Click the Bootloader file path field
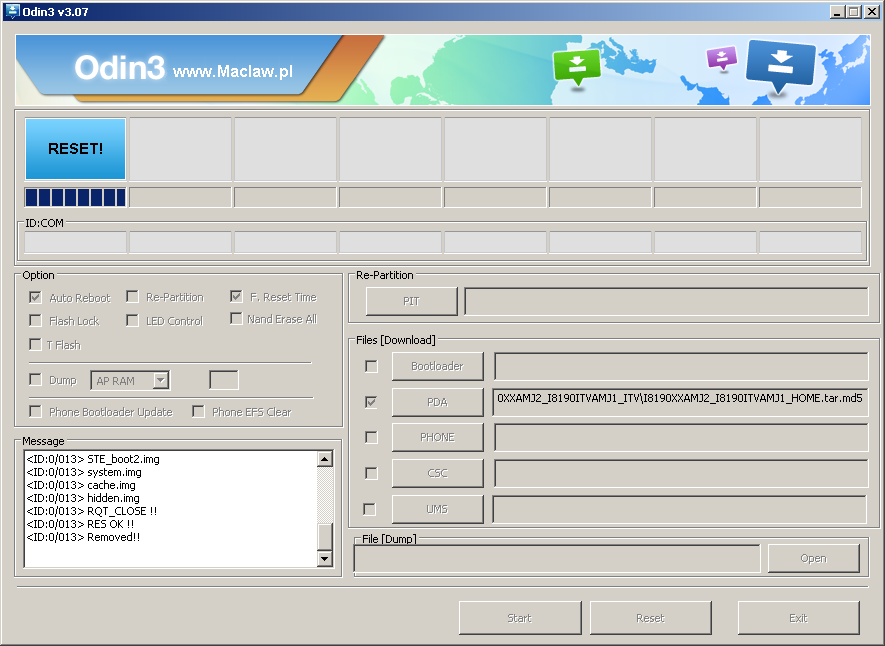The image size is (885, 646). (x=681, y=366)
